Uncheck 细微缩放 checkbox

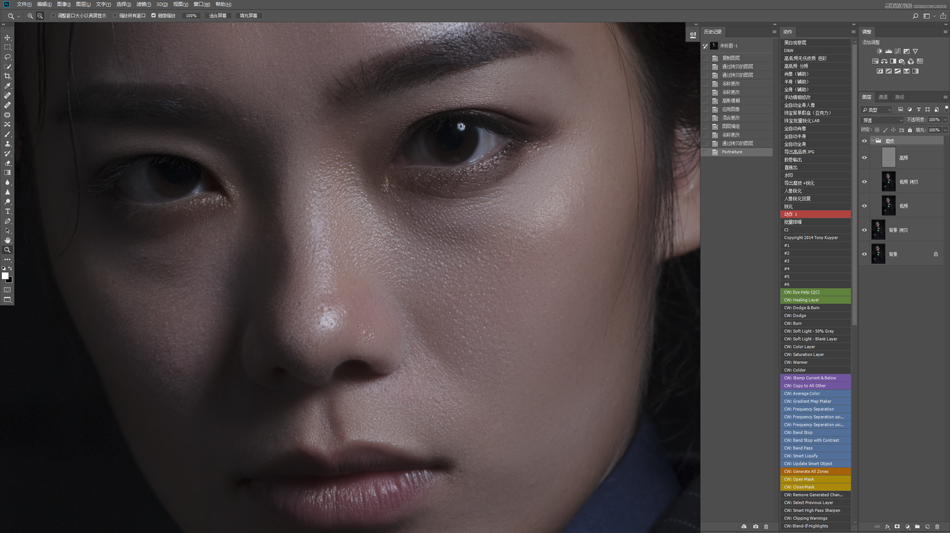153,16
